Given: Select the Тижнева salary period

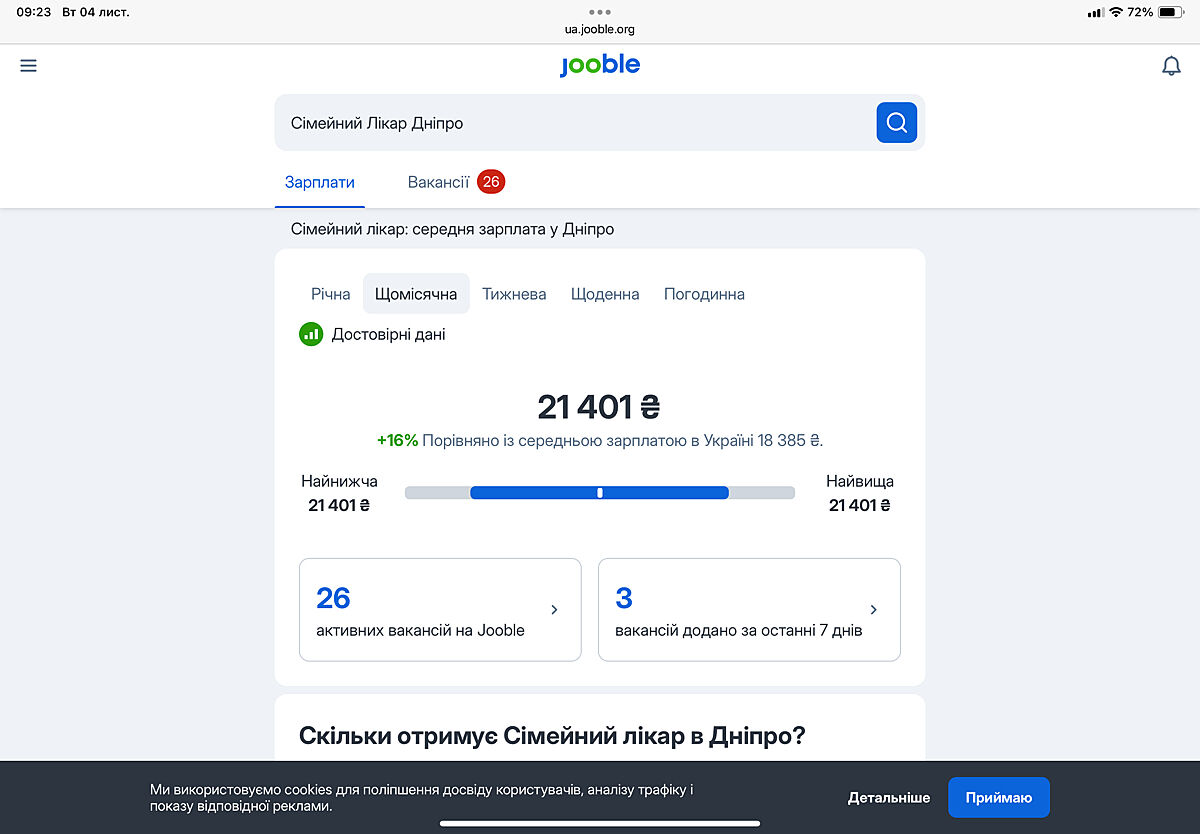Looking at the screenshot, I should (514, 294).
